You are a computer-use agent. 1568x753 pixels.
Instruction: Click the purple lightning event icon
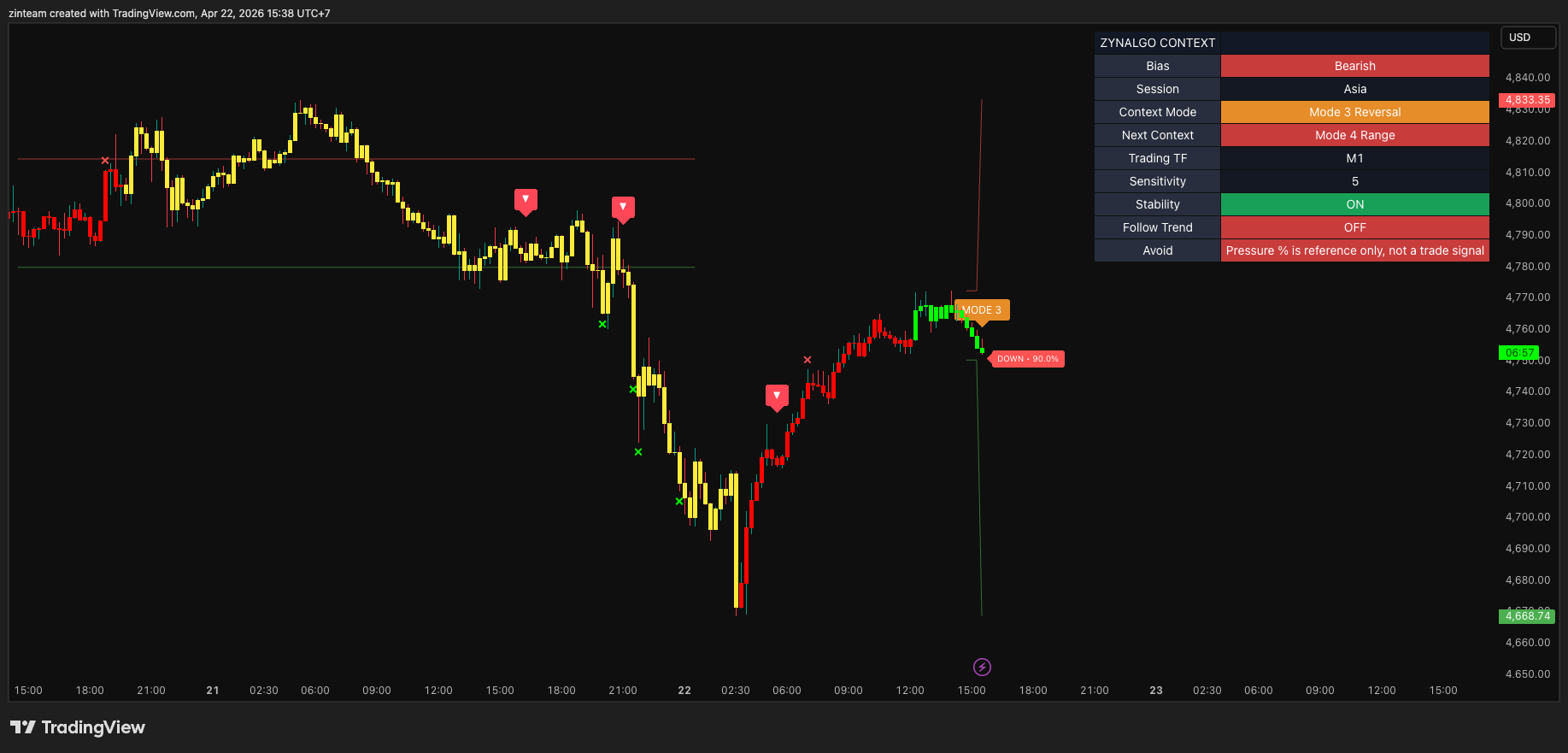pos(982,667)
